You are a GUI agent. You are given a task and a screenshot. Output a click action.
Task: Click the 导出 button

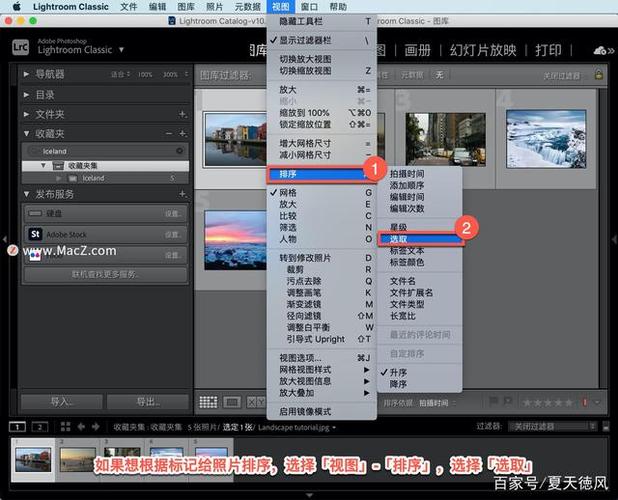click(148, 402)
